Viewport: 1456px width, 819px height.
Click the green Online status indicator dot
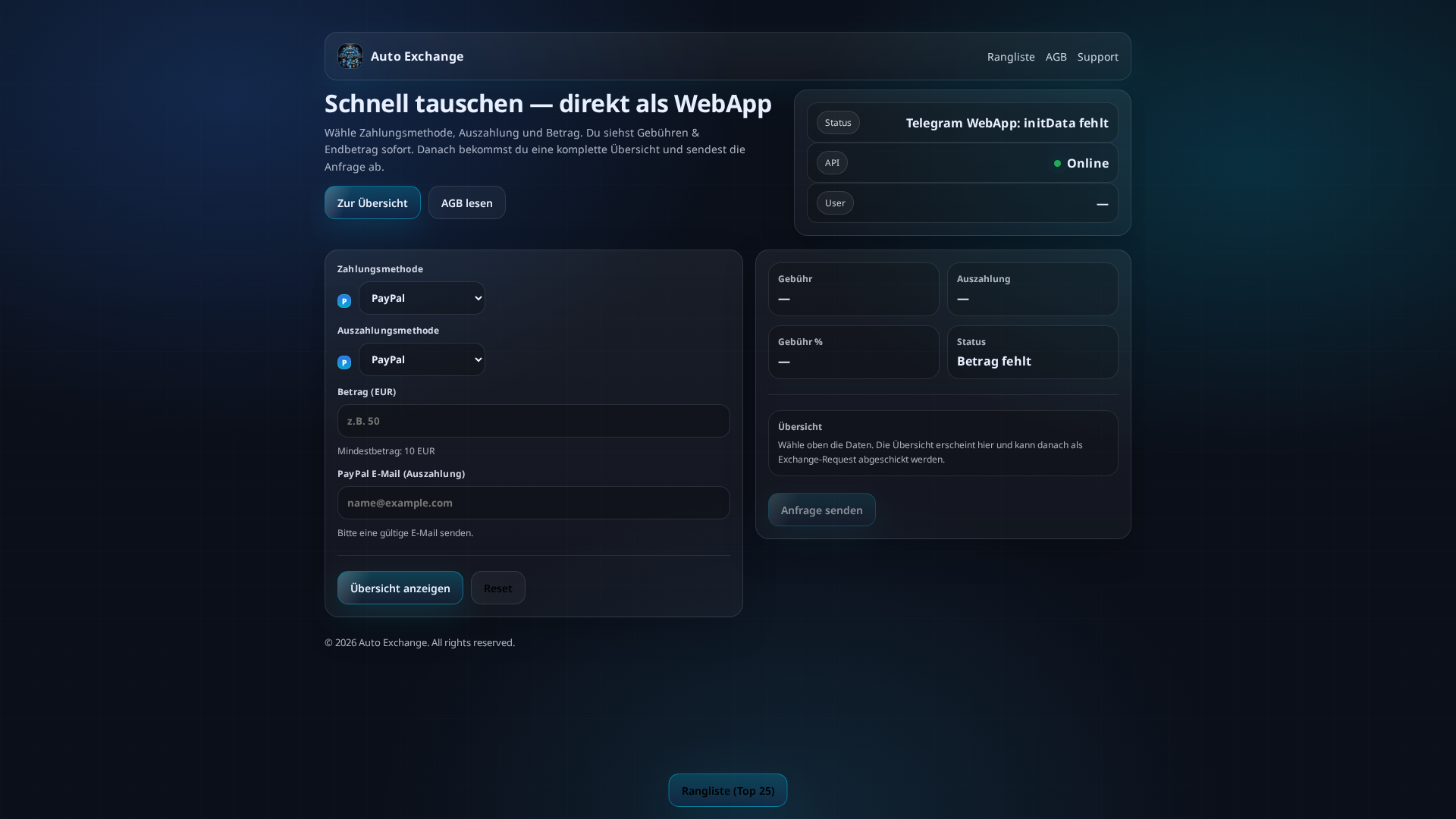click(x=1059, y=163)
